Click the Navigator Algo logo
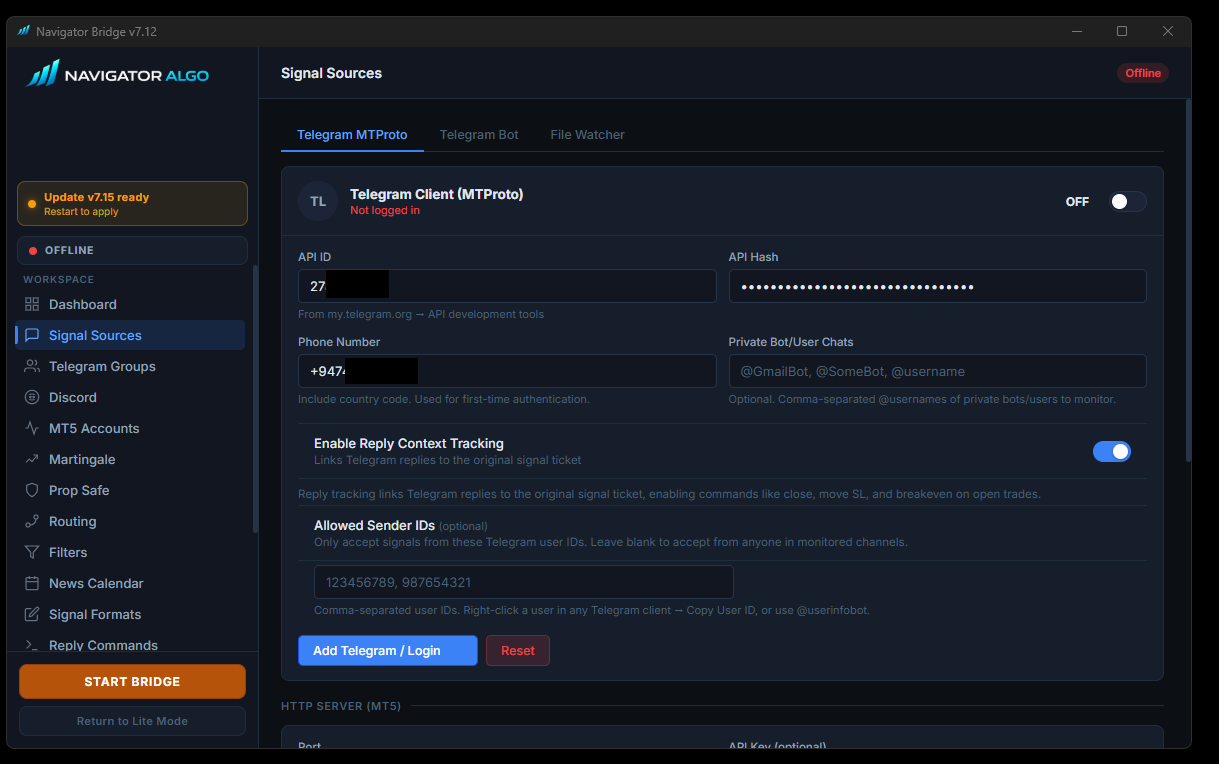The height and width of the screenshot is (764, 1219). (x=118, y=74)
